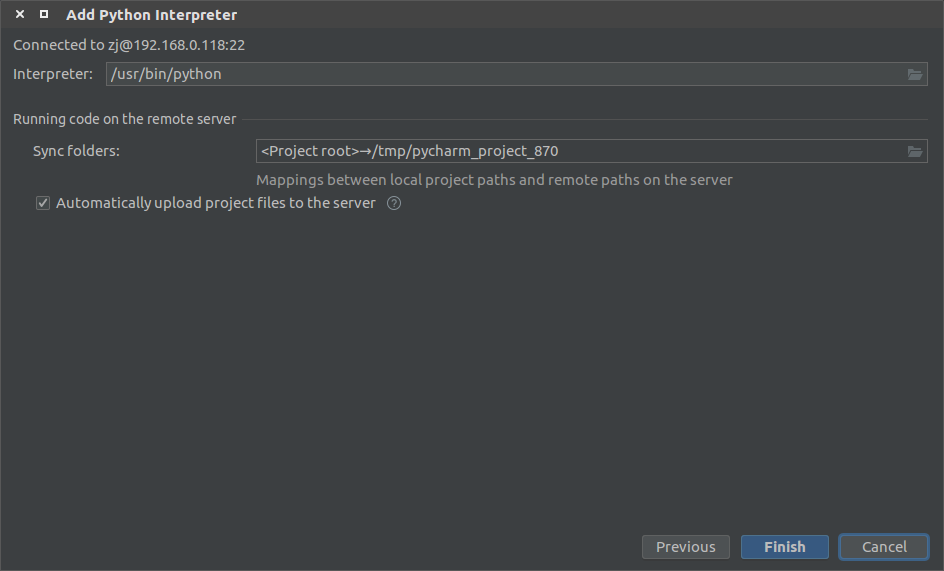This screenshot has width=944, height=571.
Task: Uncheck the automatically upload project files checkbox
Action: pos(43,204)
